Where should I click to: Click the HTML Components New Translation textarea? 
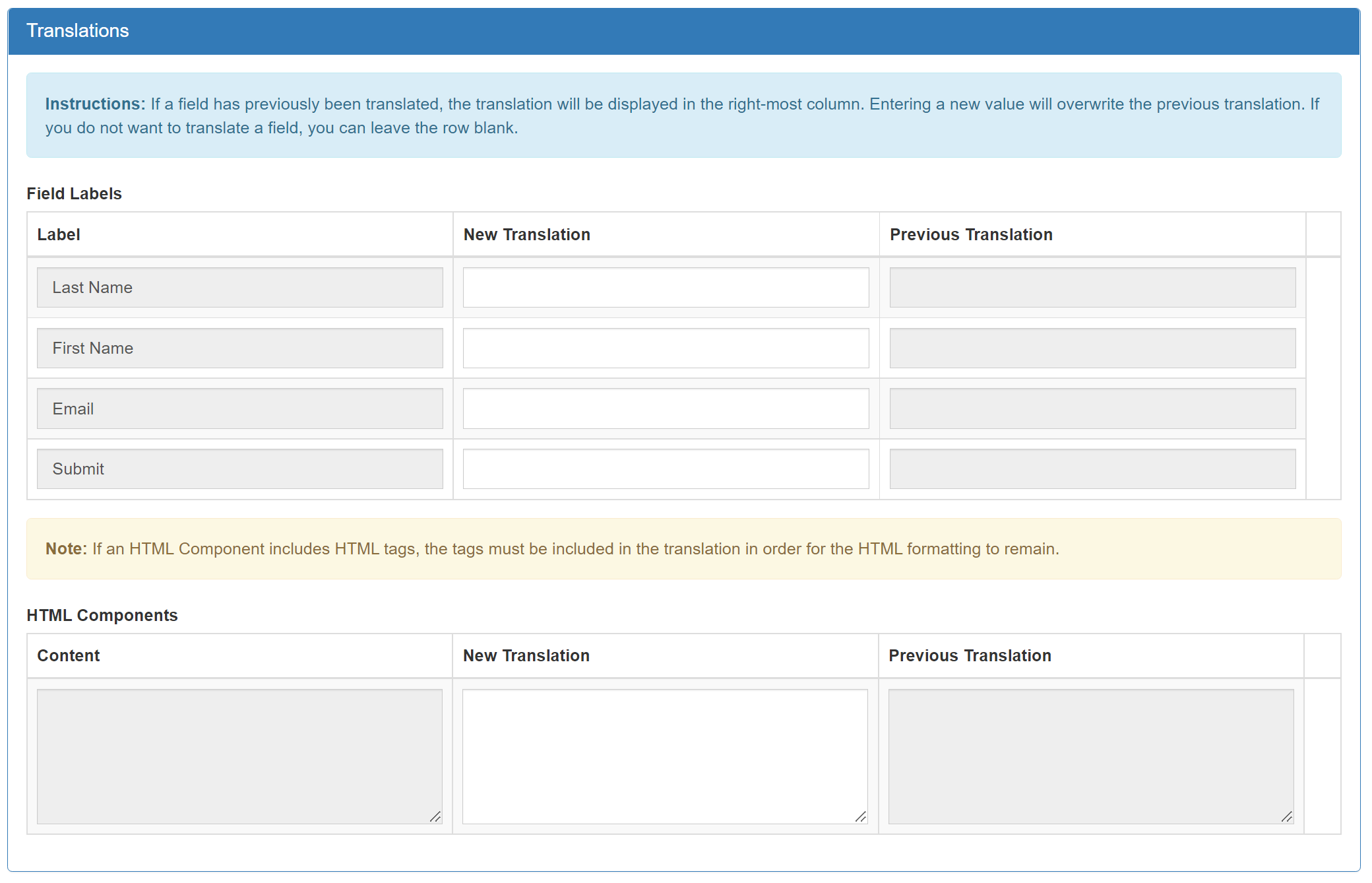(665, 756)
